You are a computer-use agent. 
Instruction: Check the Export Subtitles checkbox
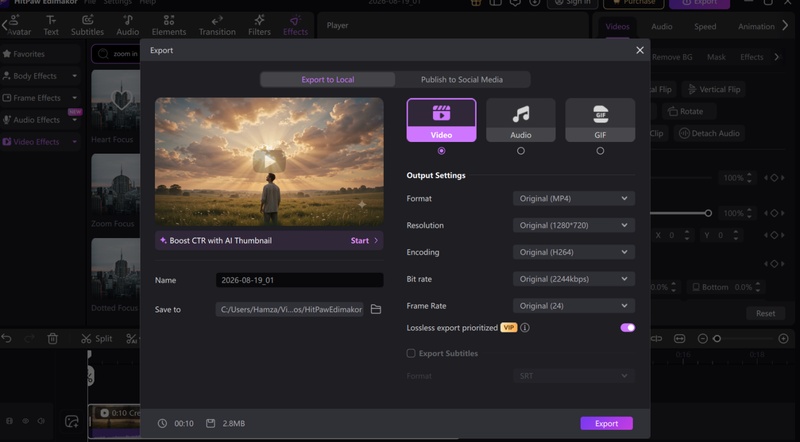click(x=411, y=353)
